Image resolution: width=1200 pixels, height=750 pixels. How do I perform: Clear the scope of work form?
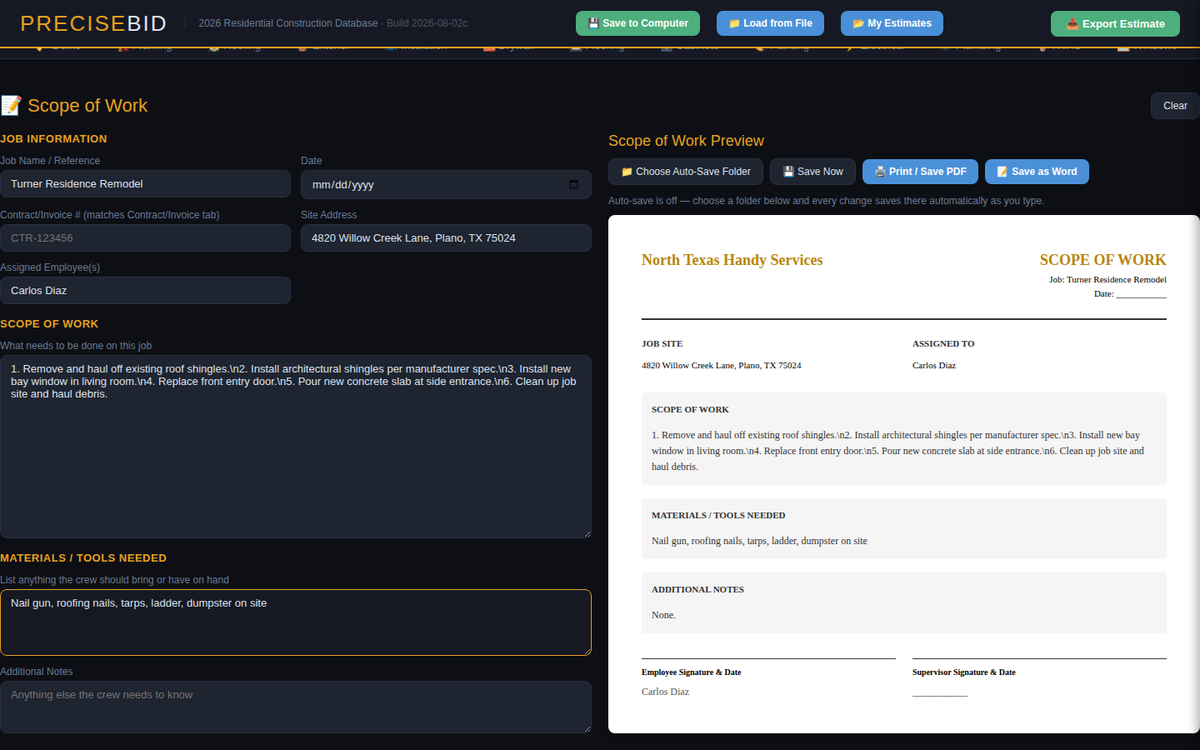point(1175,105)
